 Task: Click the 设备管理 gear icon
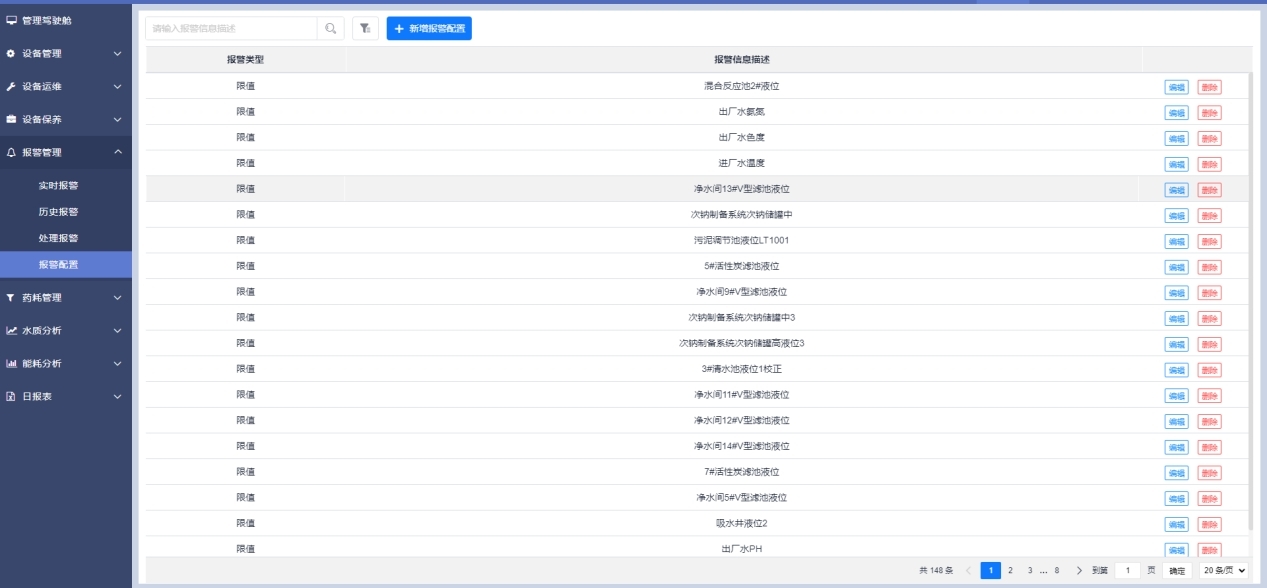pos(11,53)
